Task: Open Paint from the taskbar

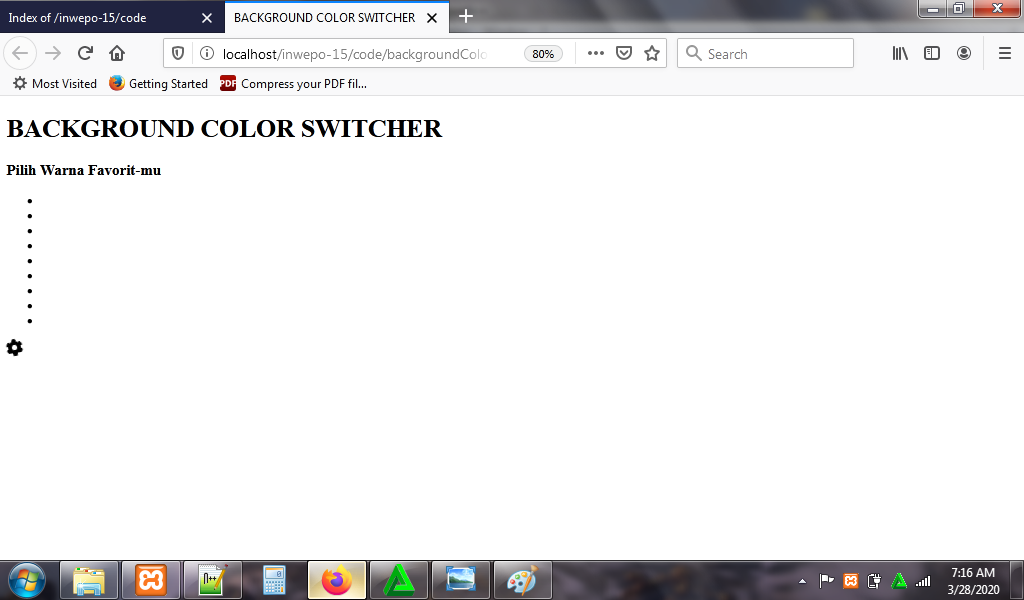Action: click(x=522, y=580)
